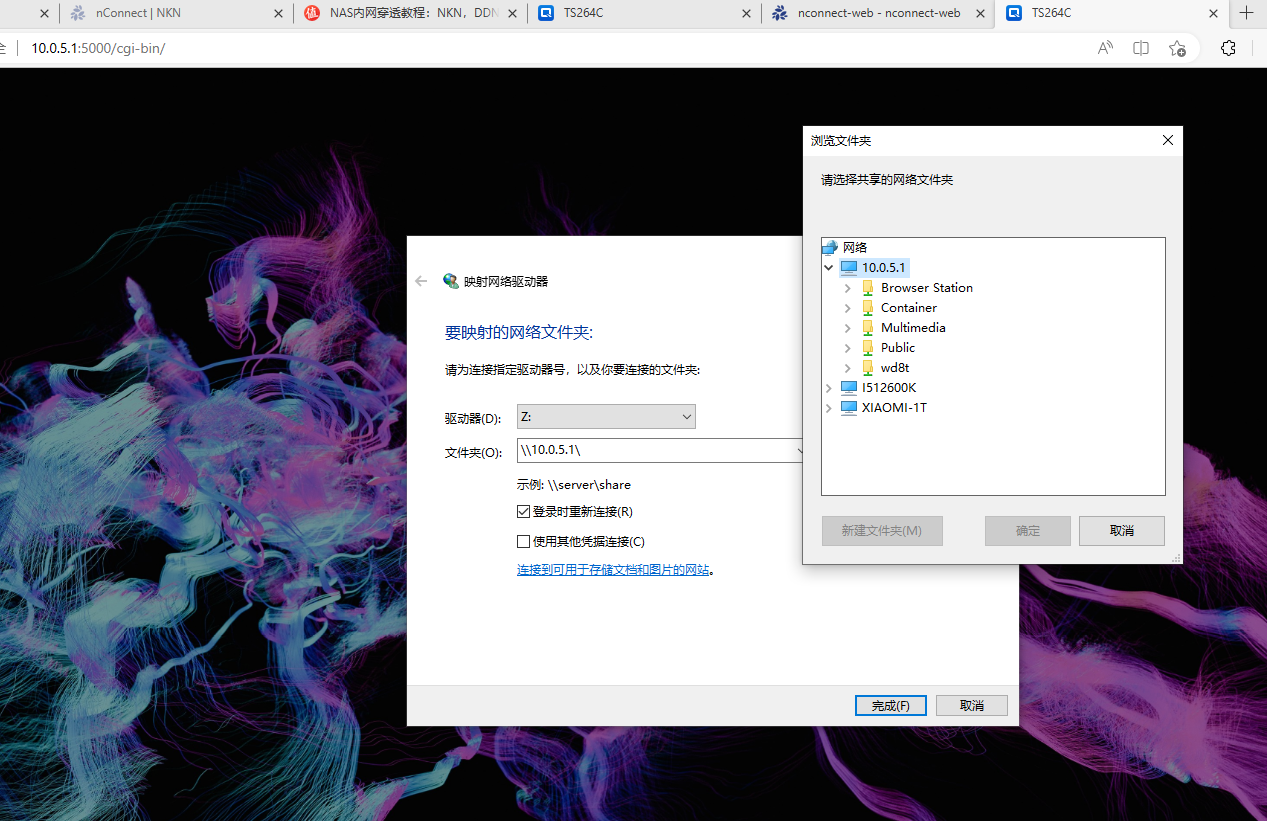
Task: Click the Multimedia folder icon
Action: pos(866,327)
